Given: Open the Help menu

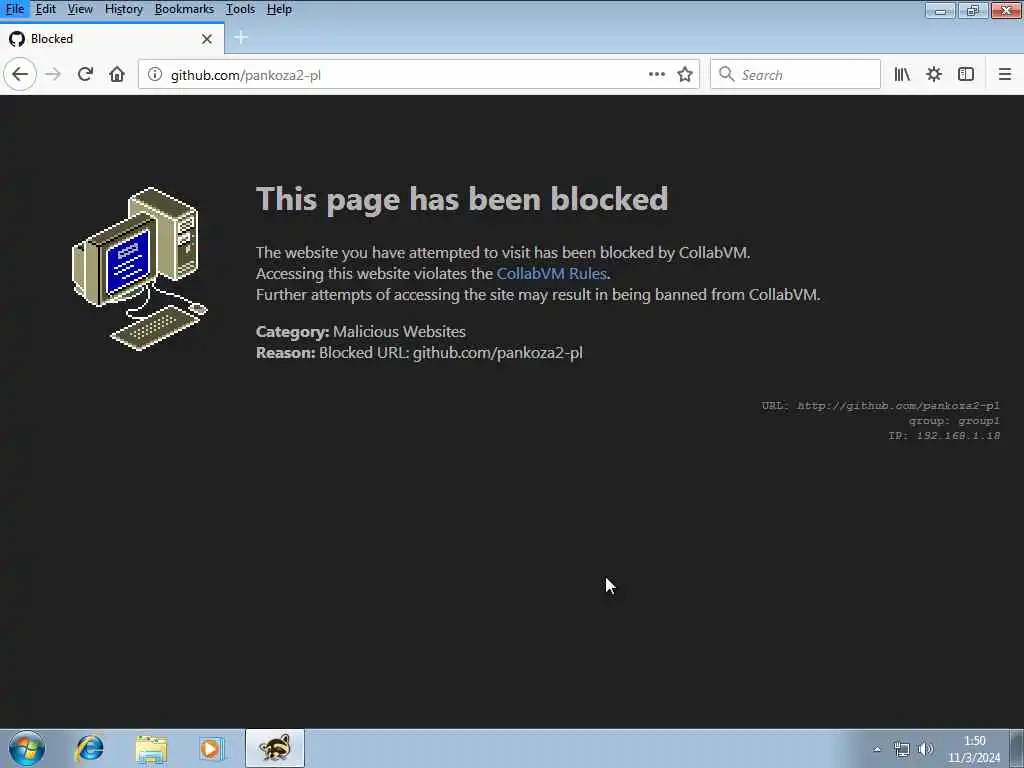Looking at the screenshot, I should (x=280, y=9).
